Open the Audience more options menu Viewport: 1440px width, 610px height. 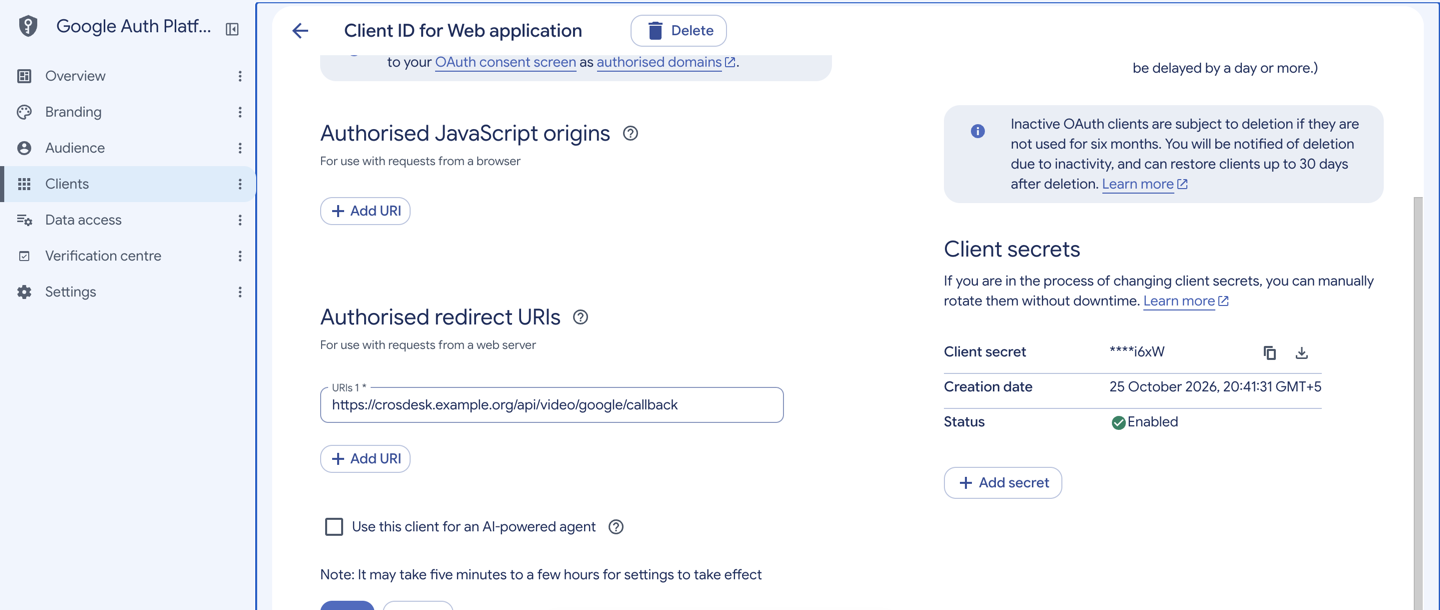(x=240, y=148)
